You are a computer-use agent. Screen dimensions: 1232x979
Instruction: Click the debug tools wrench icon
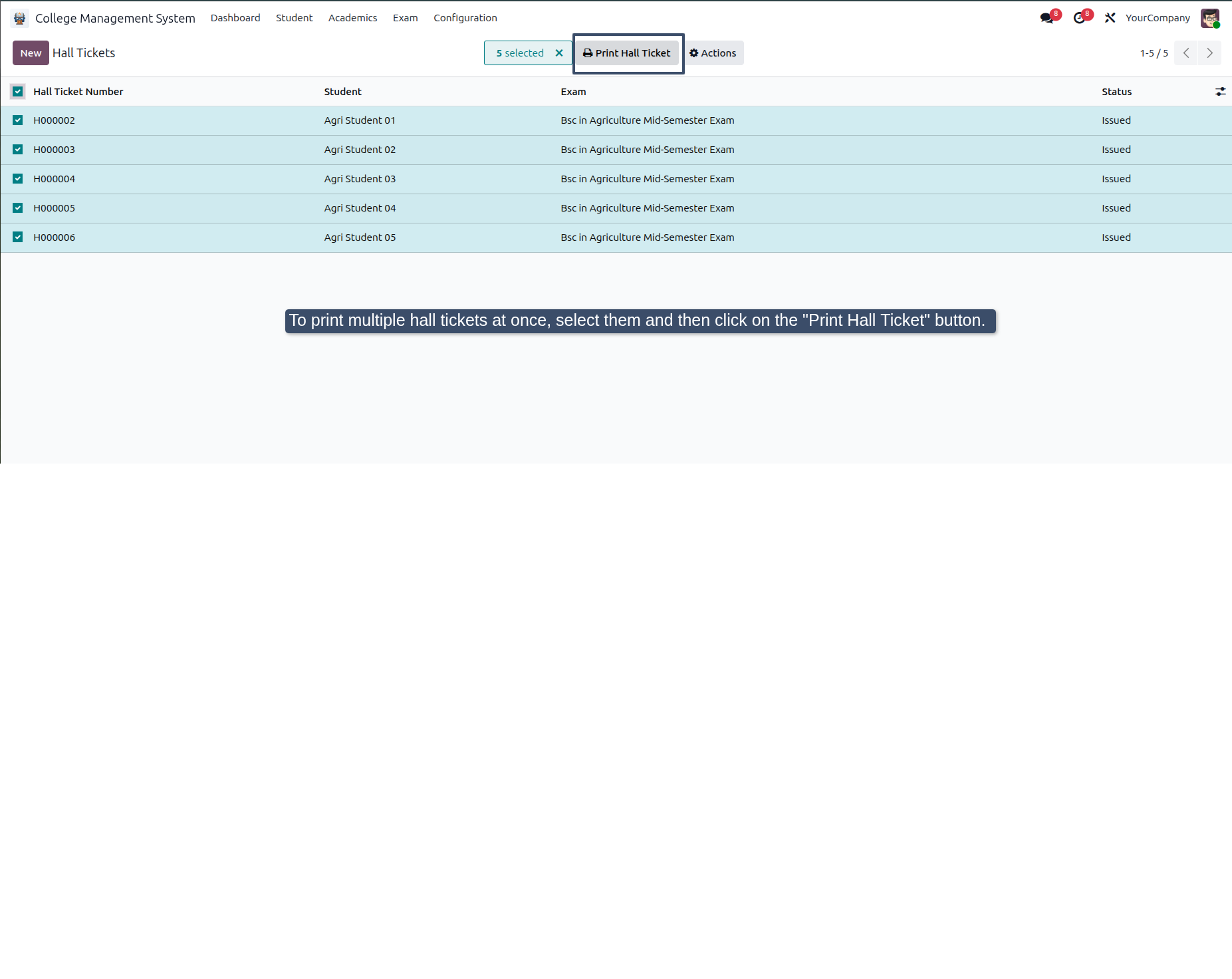(1110, 18)
